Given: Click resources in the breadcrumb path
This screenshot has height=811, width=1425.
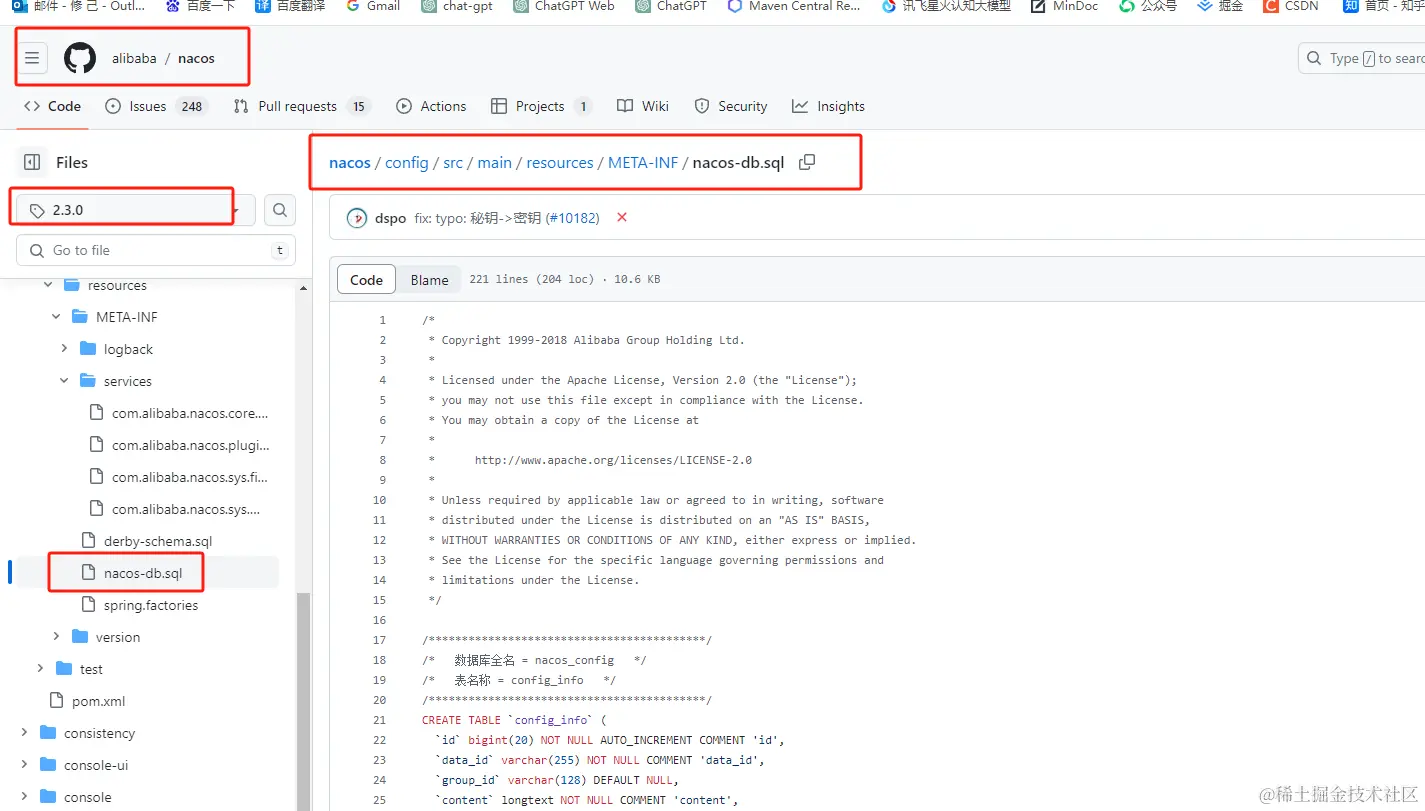Looking at the screenshot, I should (560, 162).
